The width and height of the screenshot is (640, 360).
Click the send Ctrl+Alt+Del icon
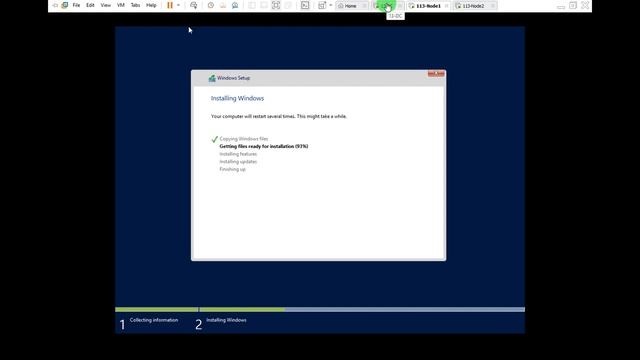[193, 5]
